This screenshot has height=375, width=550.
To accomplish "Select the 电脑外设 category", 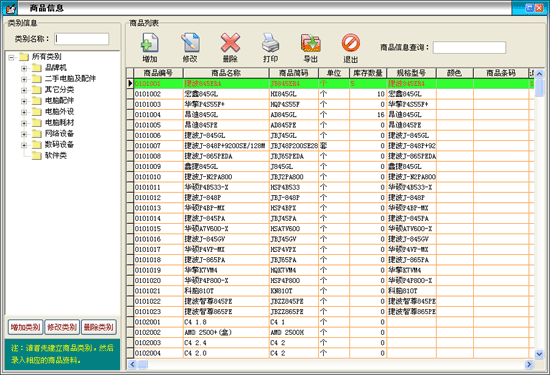I will click(x=59, y=112).
